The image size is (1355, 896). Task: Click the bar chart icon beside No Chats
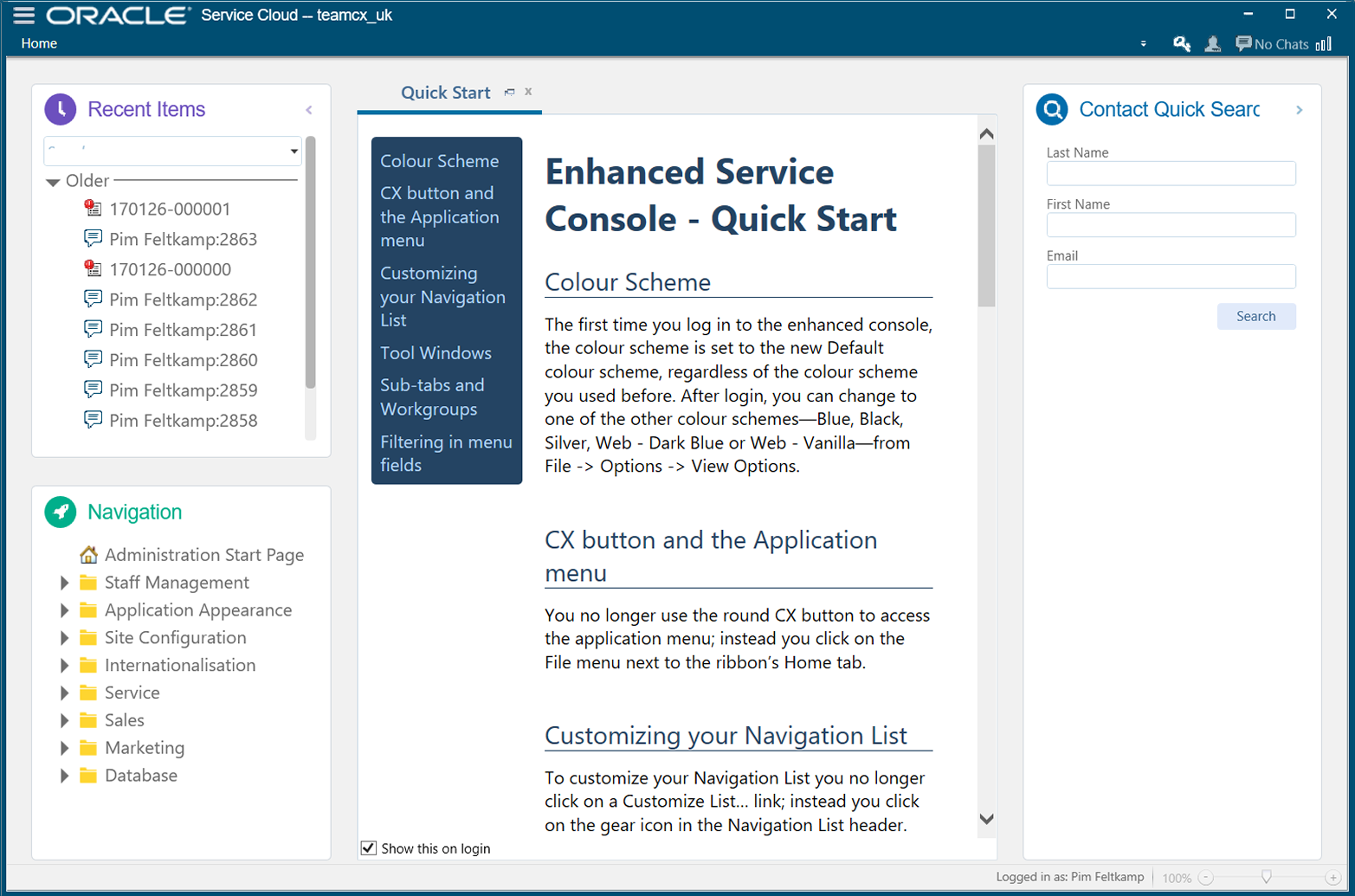coord(1323,44)
